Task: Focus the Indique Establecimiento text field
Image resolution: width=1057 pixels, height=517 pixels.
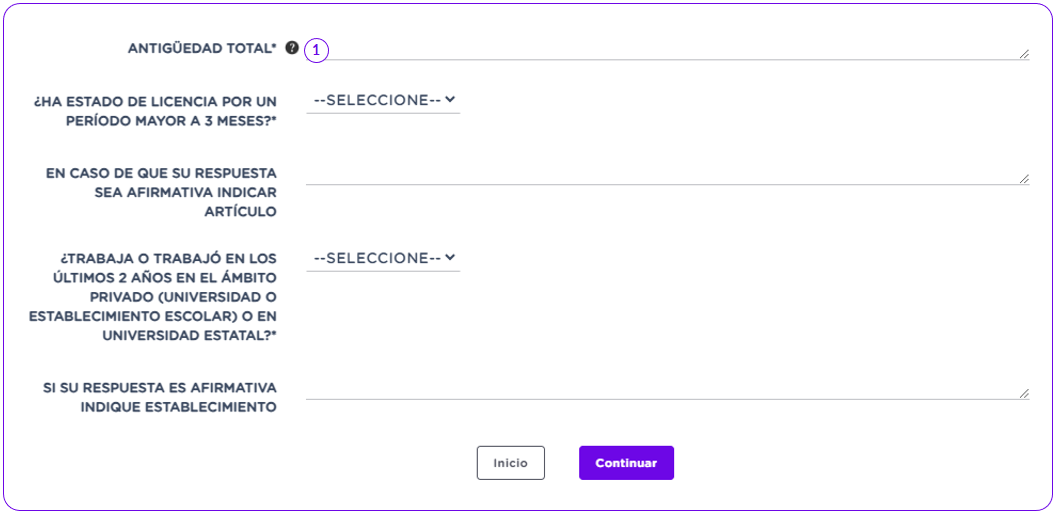Action: pos(667,389)
